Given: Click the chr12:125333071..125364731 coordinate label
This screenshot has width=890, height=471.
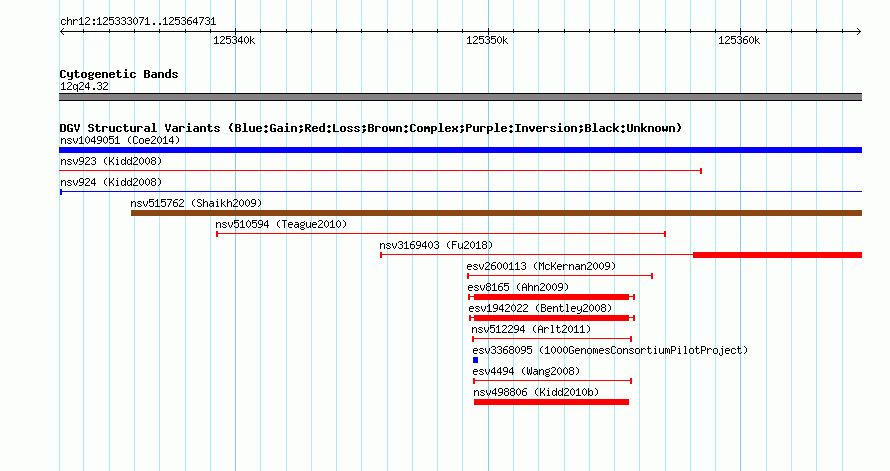Looking at the screenshot, I should (x=138, y=22).
